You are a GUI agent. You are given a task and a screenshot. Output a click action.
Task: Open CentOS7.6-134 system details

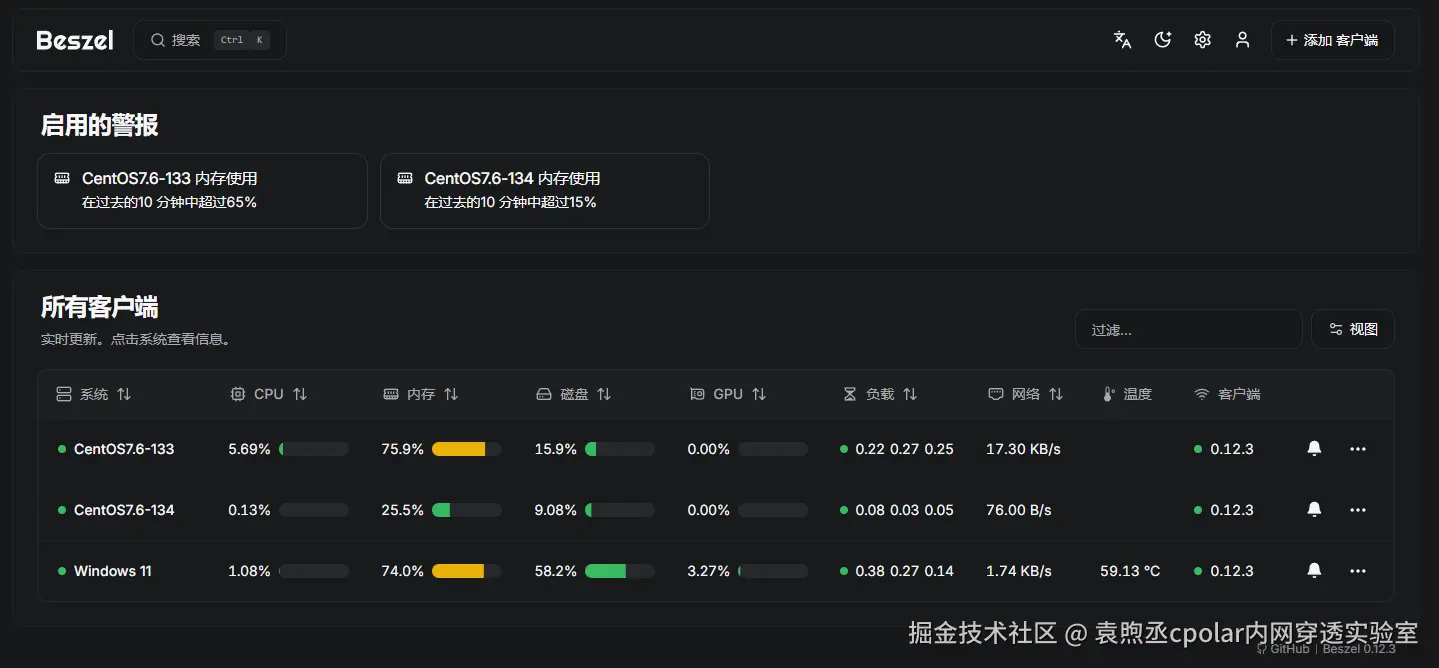click(124, 510)
